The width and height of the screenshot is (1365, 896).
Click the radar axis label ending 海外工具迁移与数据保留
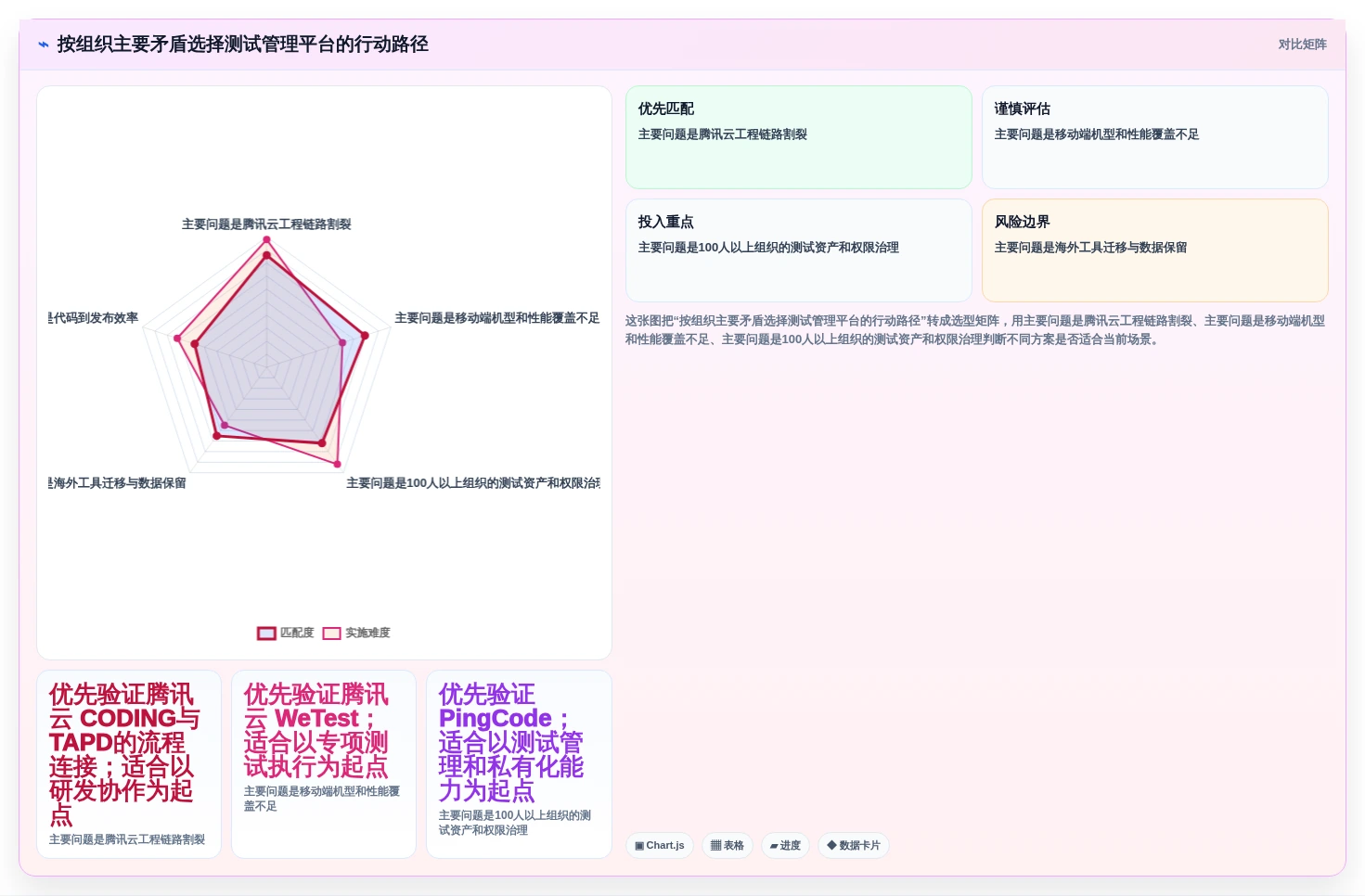click(x=117, y=483)
